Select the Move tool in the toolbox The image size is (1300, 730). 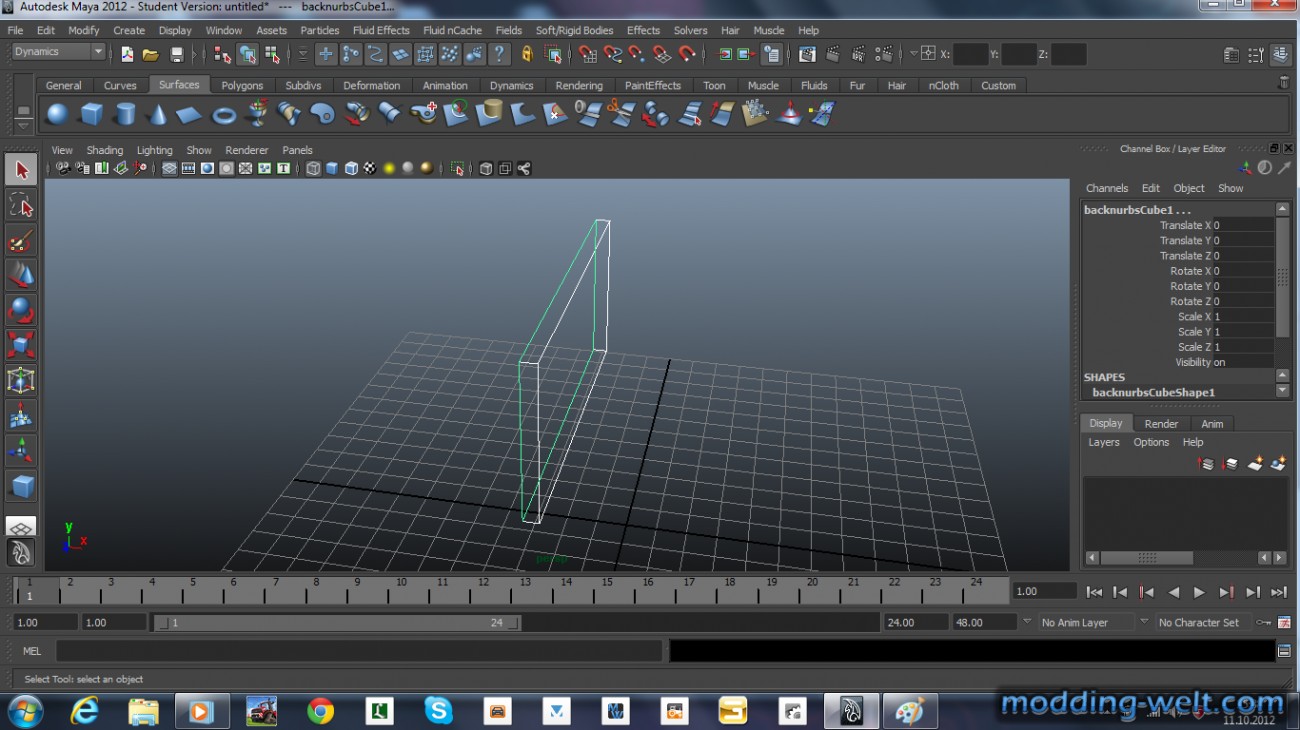pos(21,275)
